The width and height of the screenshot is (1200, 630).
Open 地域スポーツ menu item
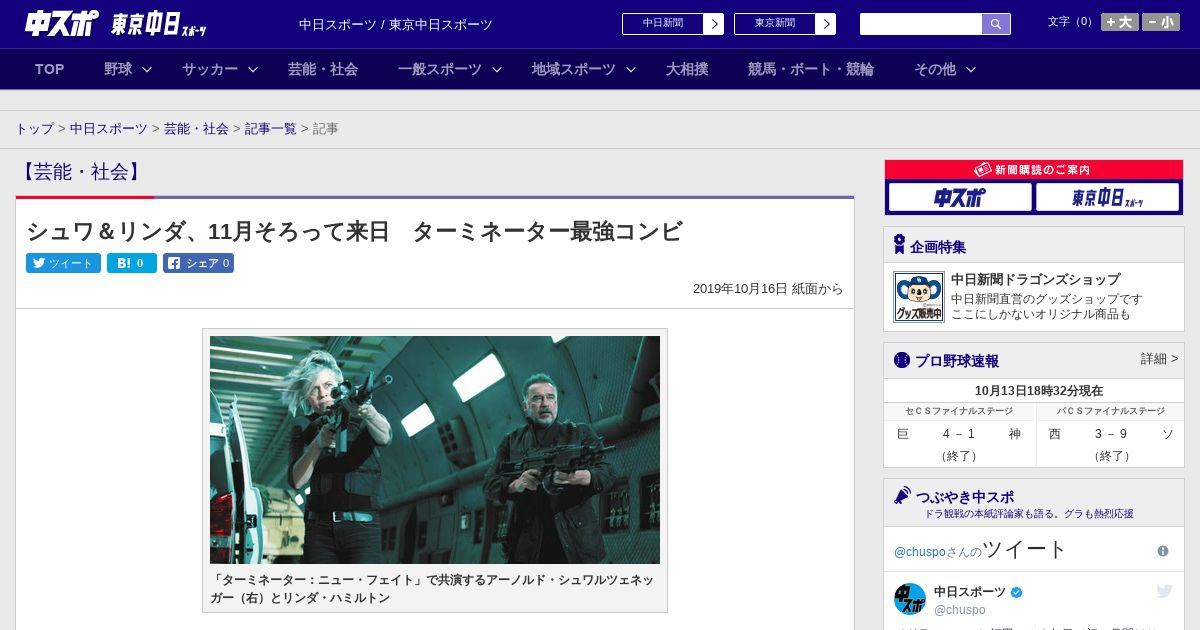pos(574,69)
